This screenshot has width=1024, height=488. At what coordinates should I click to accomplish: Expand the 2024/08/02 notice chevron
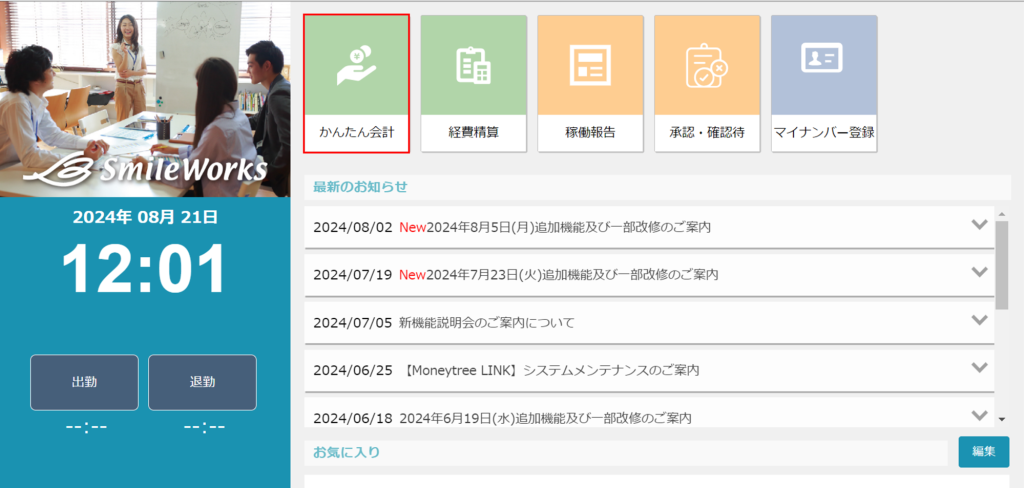pos(979,225)
